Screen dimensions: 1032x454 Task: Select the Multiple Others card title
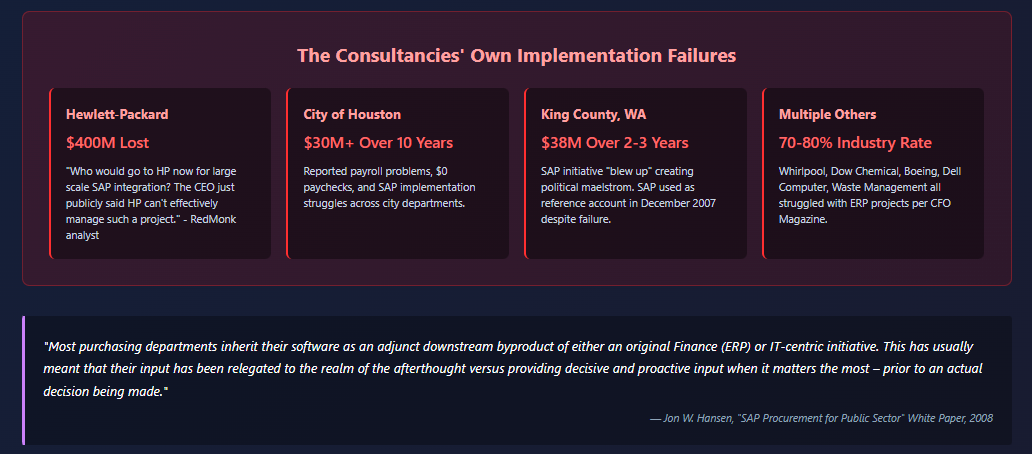click(x=827, y=114)
